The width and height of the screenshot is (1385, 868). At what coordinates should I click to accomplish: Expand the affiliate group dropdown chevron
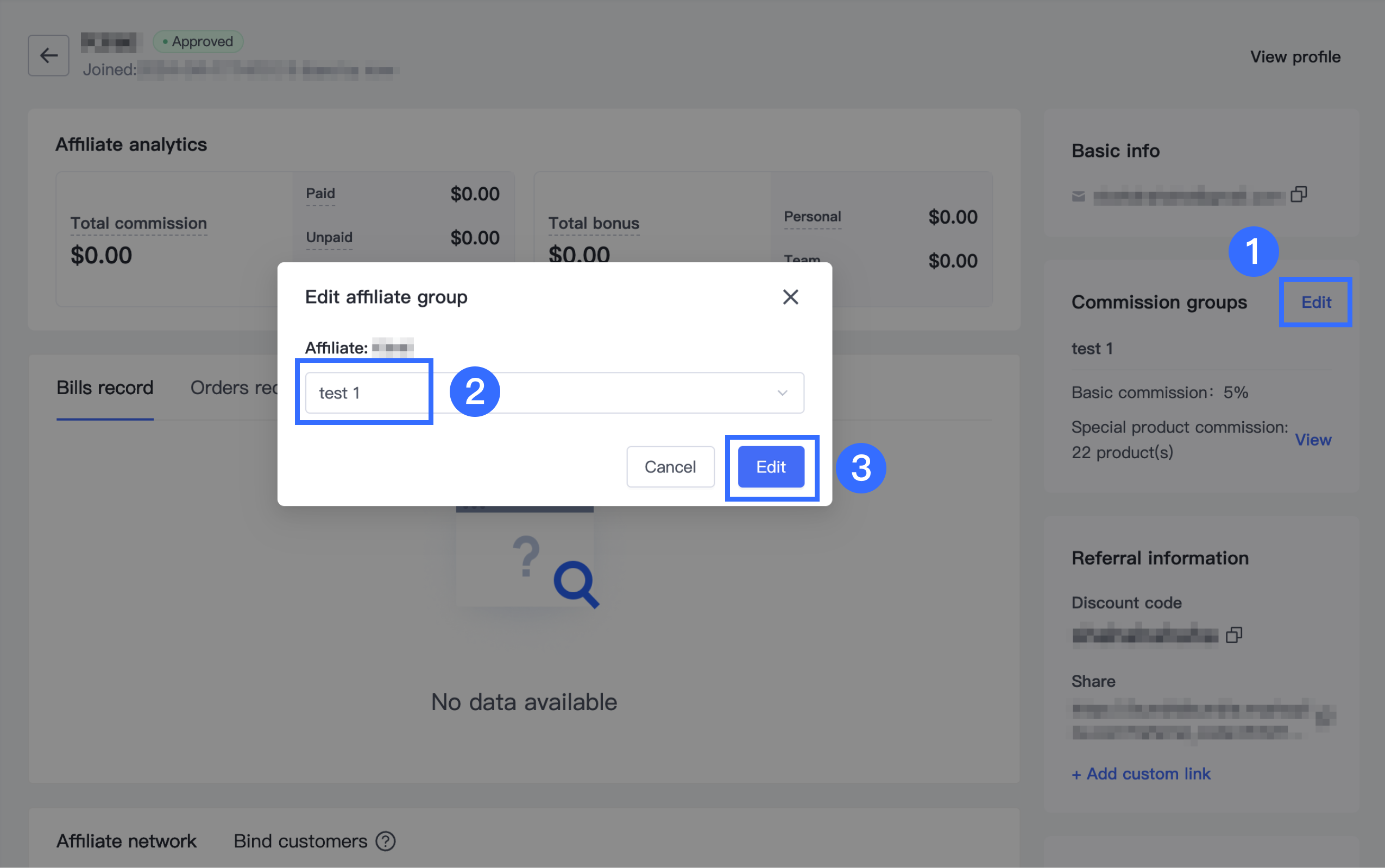click(x=782, y=392)
